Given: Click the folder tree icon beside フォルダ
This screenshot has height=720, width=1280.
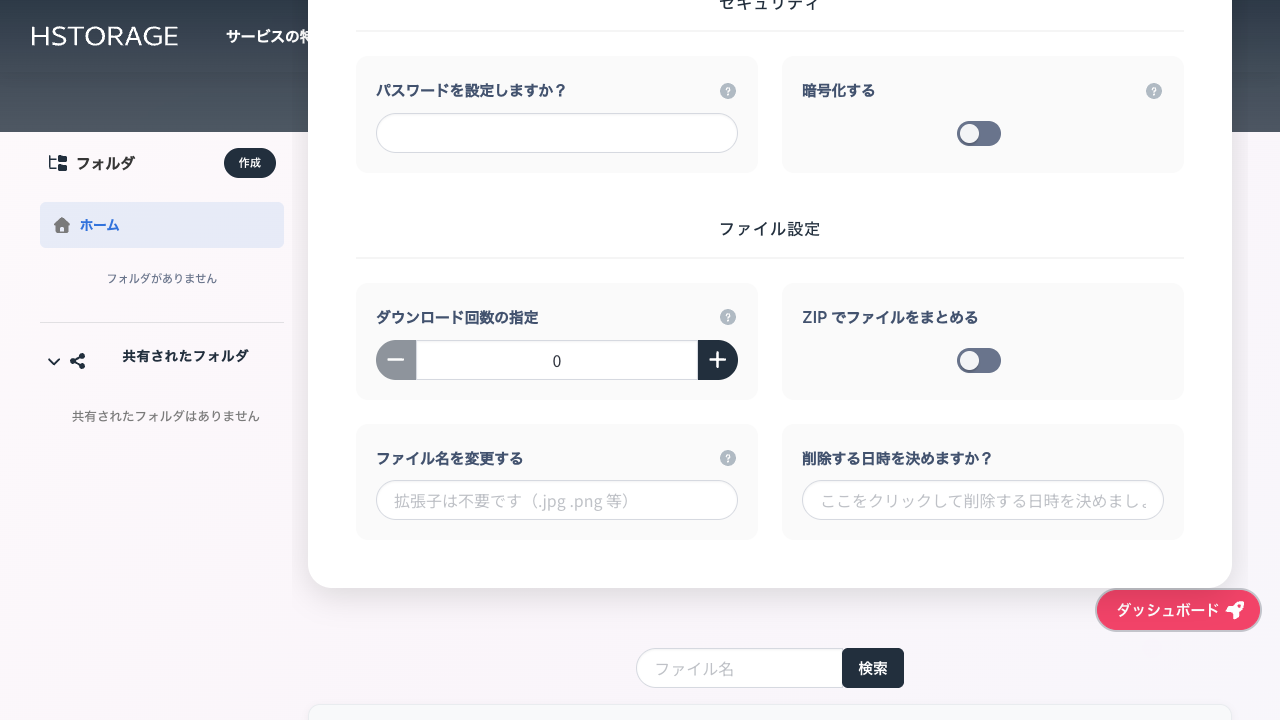Looking at the screenshot, I should click(58, 163).
